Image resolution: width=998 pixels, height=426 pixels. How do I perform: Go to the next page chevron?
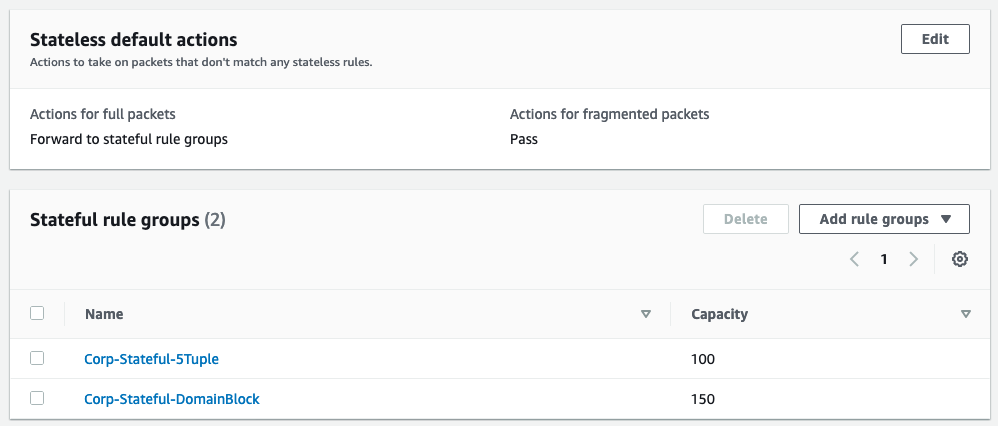pos(913,259)
